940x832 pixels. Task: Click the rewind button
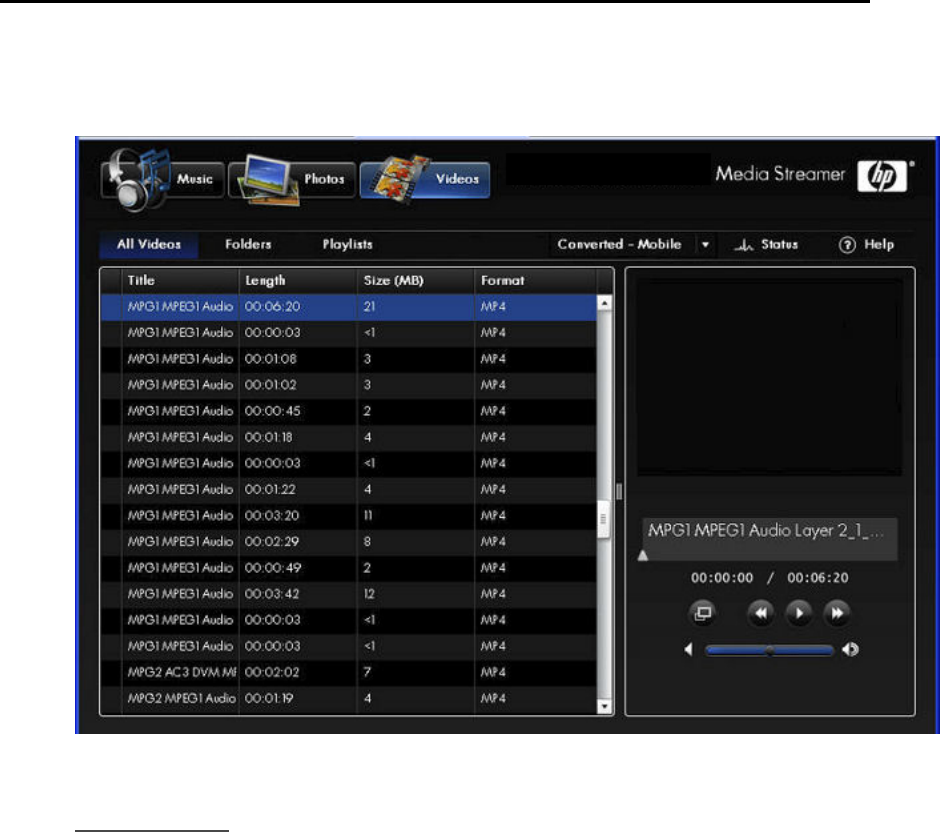[x=760, y=613]
